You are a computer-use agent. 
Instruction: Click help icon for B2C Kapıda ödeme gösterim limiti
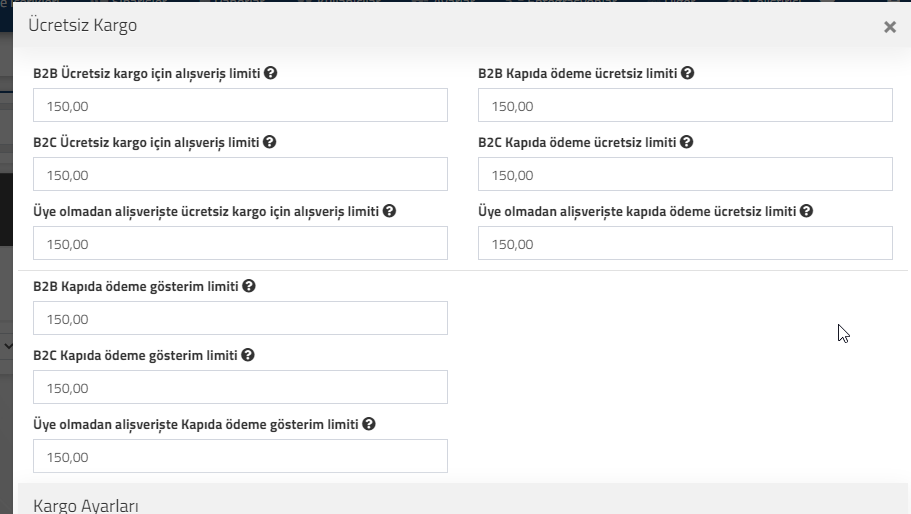[x=248, y=355]
